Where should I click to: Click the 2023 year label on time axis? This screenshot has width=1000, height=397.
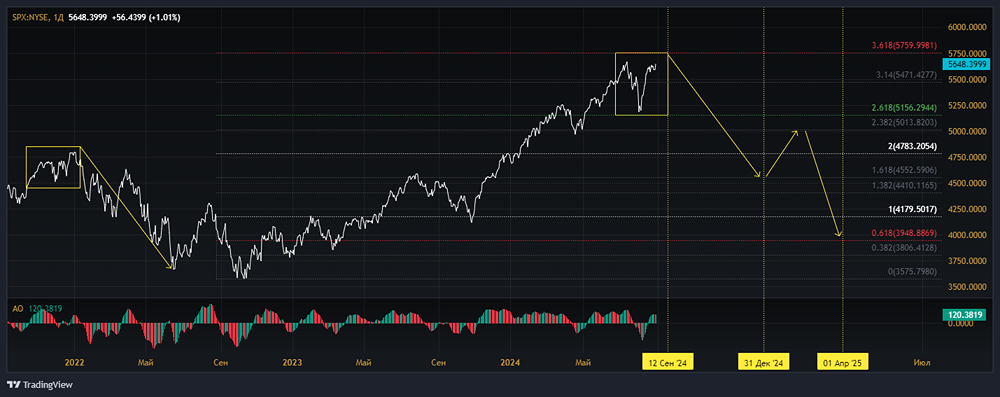pos(292,363)
